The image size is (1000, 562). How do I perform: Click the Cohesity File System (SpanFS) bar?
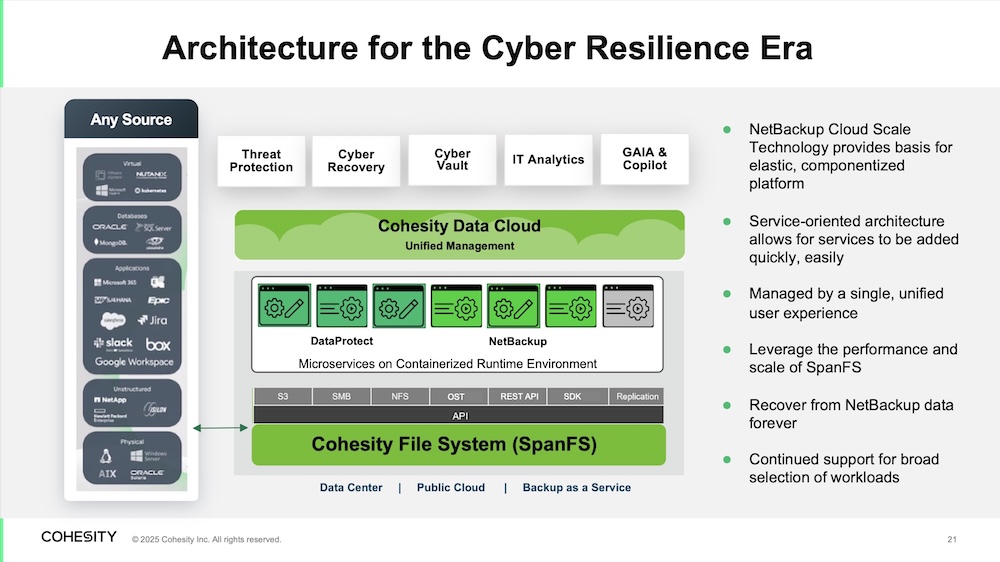click(x=459, y=445)
